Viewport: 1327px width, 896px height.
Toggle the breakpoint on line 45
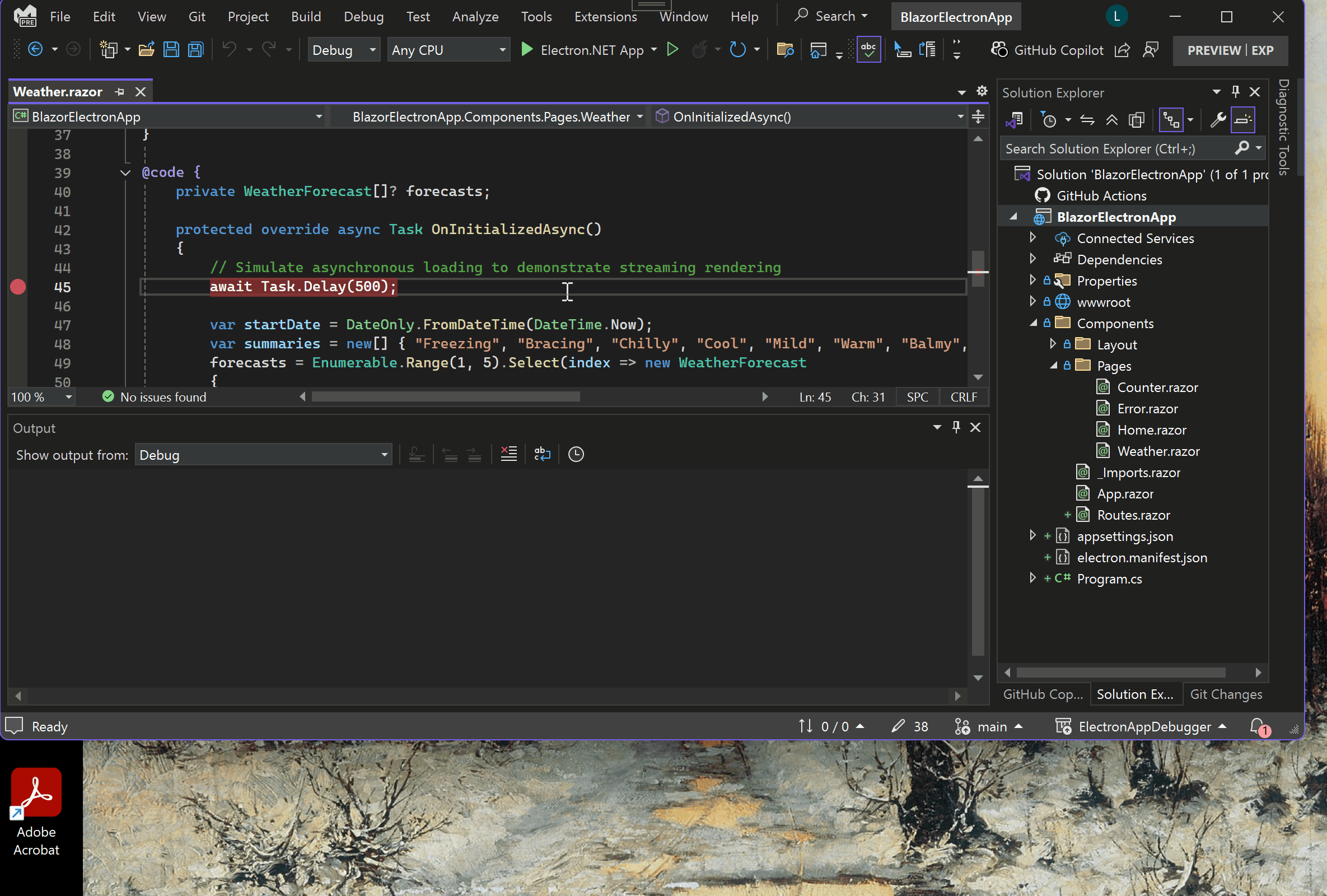tap(18, 287)
